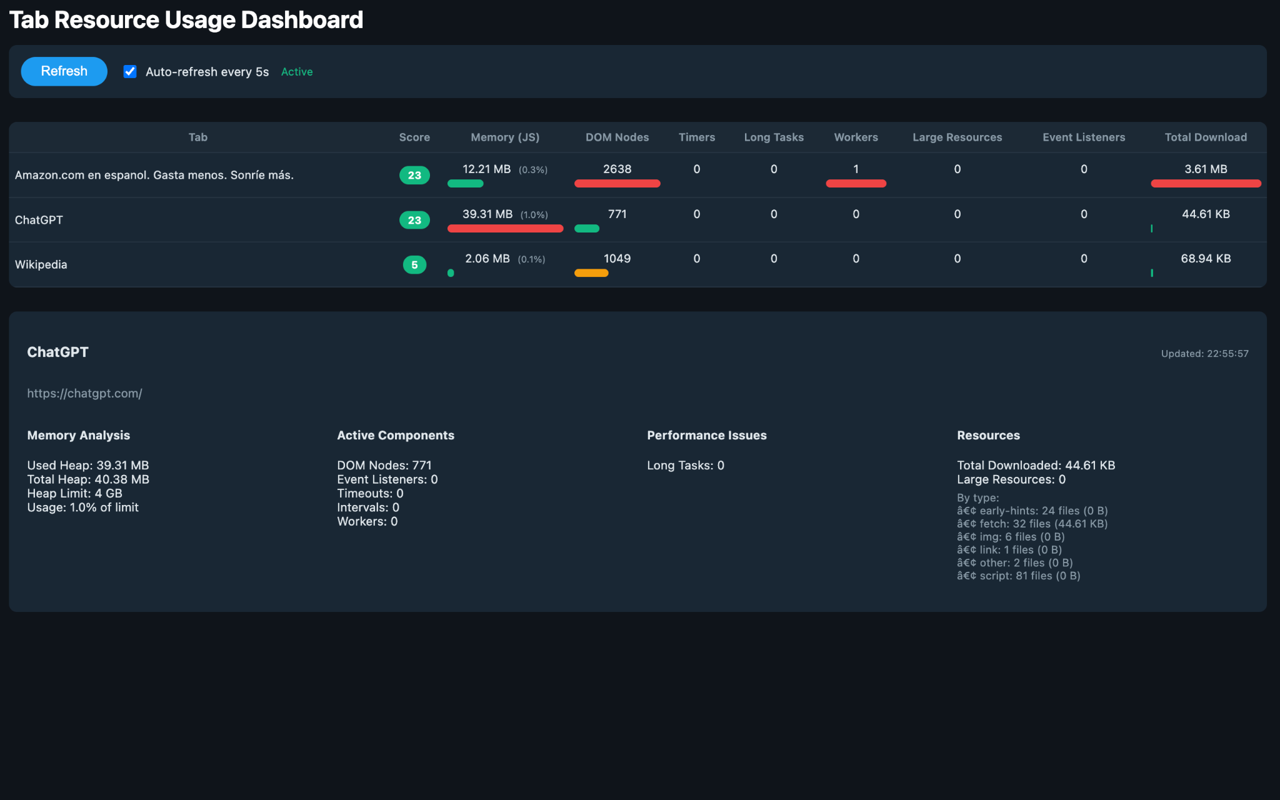Click the DOM Nodes column header
Viewport: 1280px width, 800px height.
pos(617,137)
